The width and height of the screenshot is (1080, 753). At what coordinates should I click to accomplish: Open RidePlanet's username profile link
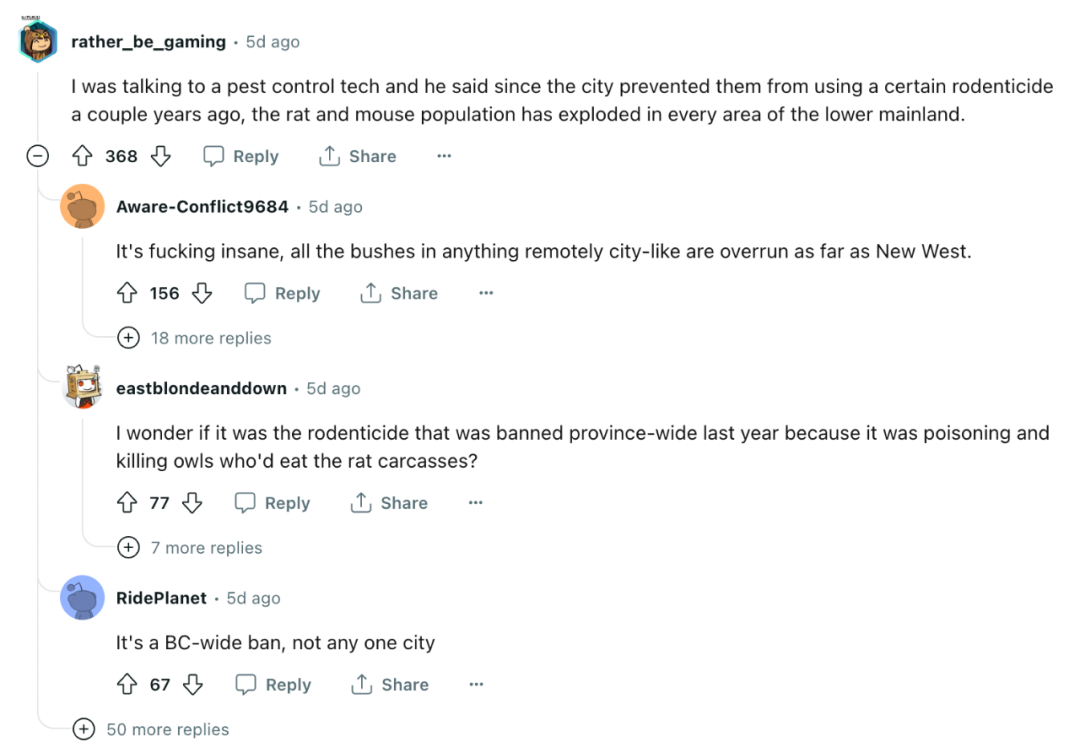click(161, 597)
